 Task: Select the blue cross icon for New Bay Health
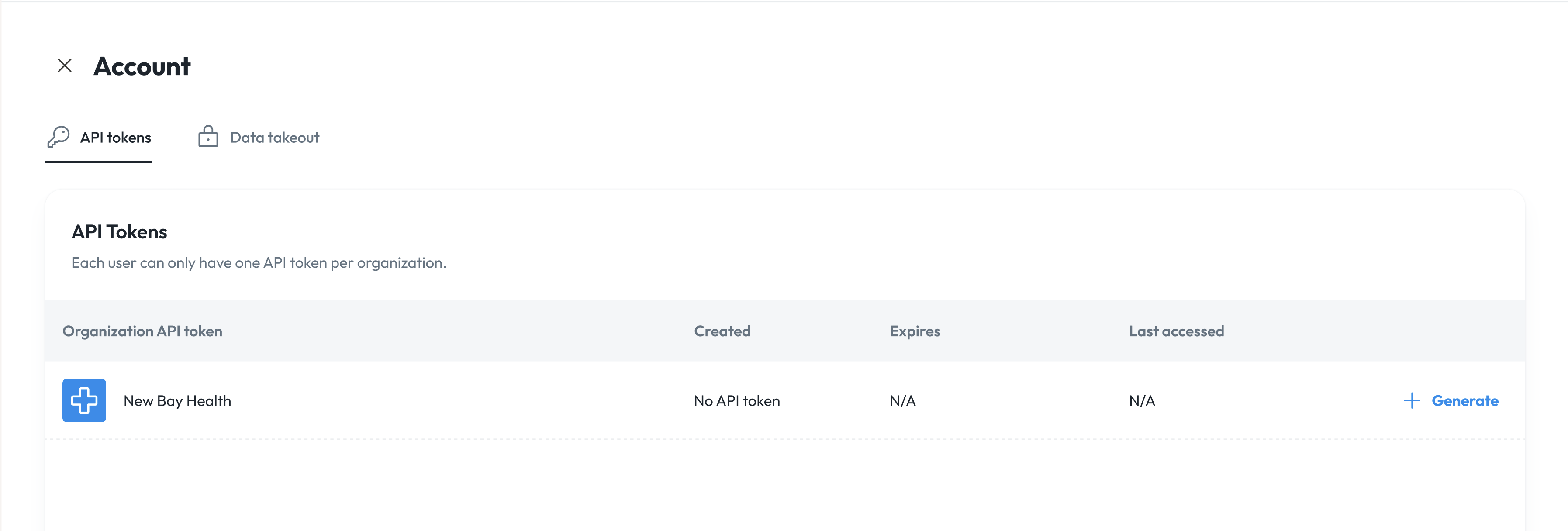[84, 400]
